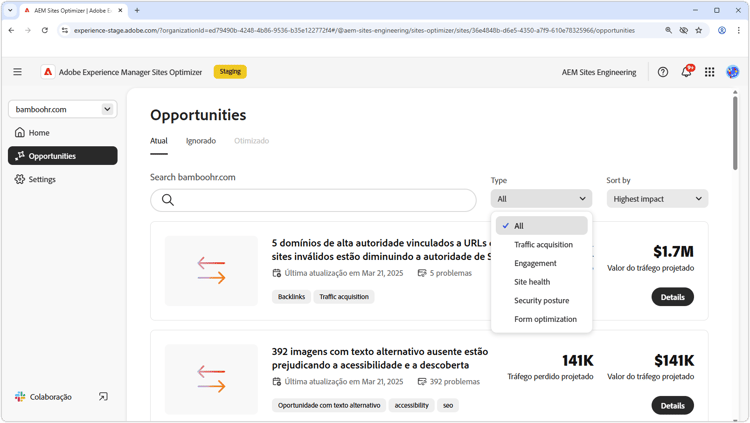The width and height of the screenshot is (750, 423).
Task: Go back in browser history
Action: (11, 30)
